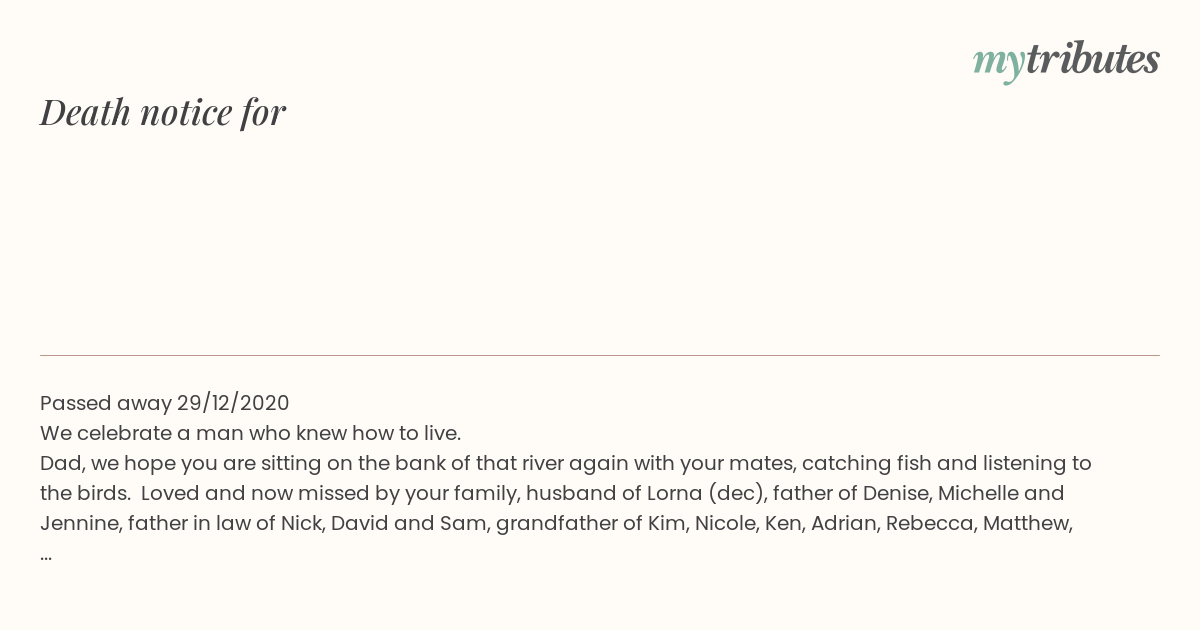Select the name Jennine
The image size is (1200, 630).
(79, 523)
